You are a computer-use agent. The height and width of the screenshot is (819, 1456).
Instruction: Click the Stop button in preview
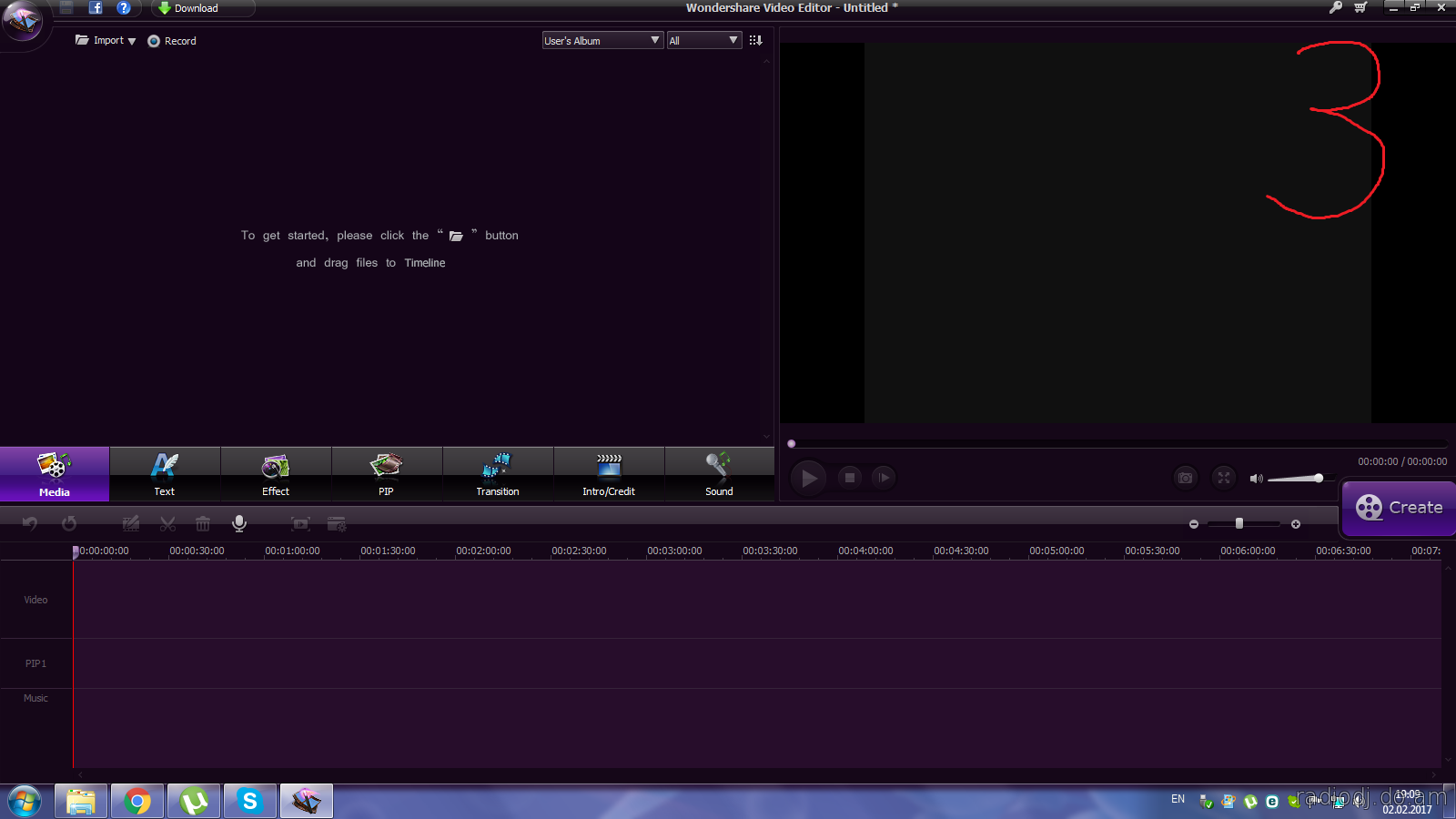click(x=850, y=477)
